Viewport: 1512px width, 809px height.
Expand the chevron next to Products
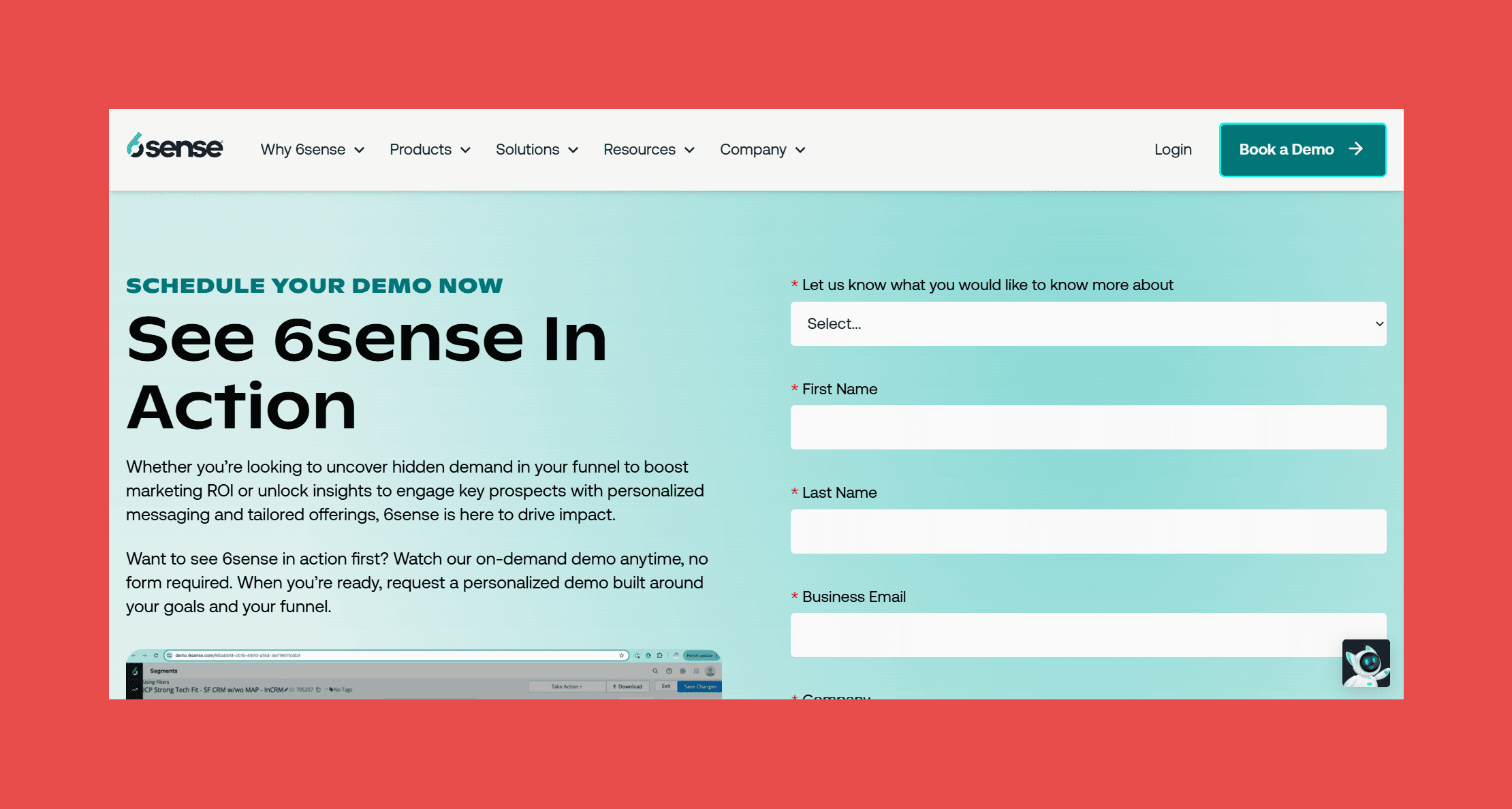(x=466, y=150)
